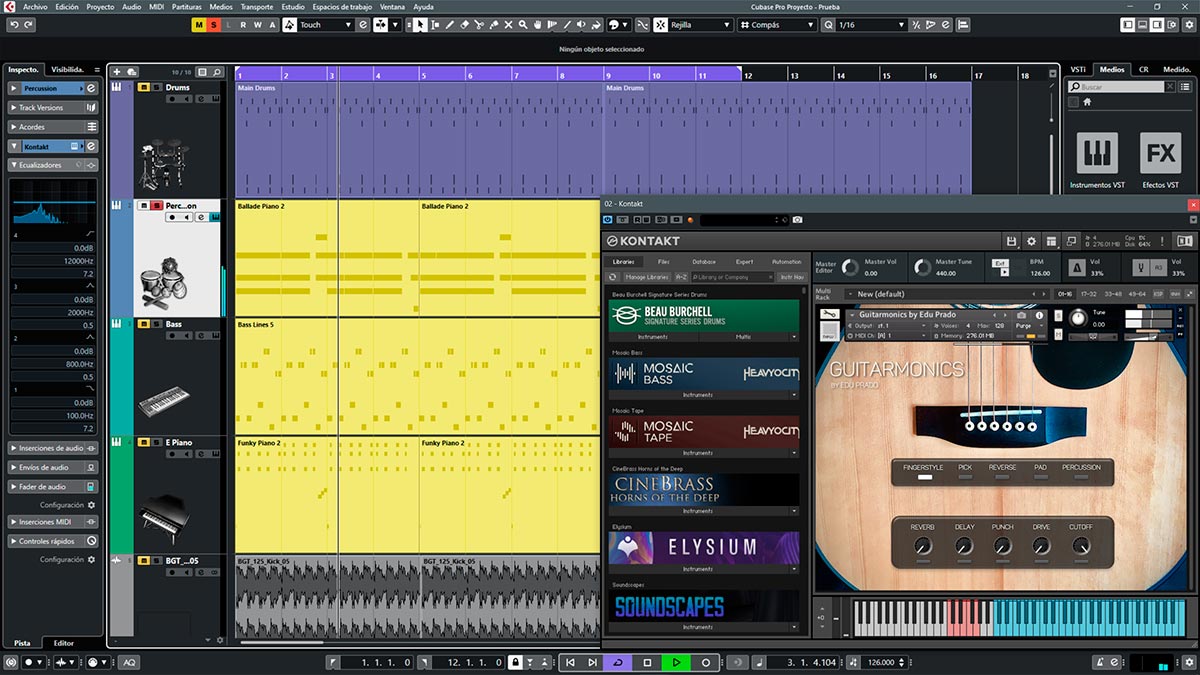The height and width of the screenshot is (675, 1200).
Task: Switch to Visibilidad tab
Action: tap(68, 69)
